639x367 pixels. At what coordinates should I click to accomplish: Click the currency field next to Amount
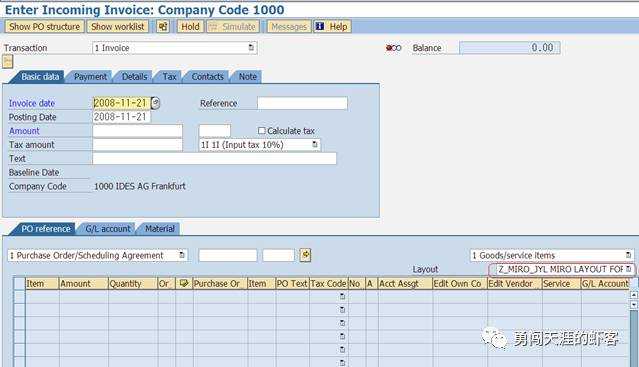point(215,131)
